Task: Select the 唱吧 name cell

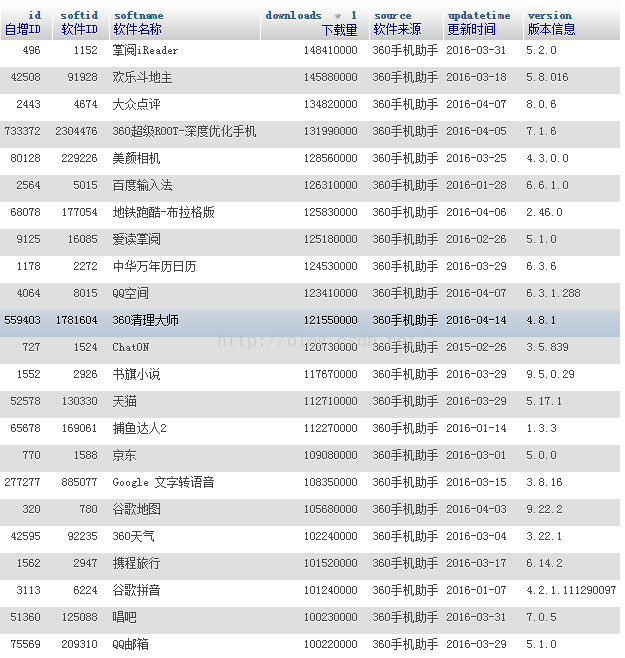Action: point(124,617)
